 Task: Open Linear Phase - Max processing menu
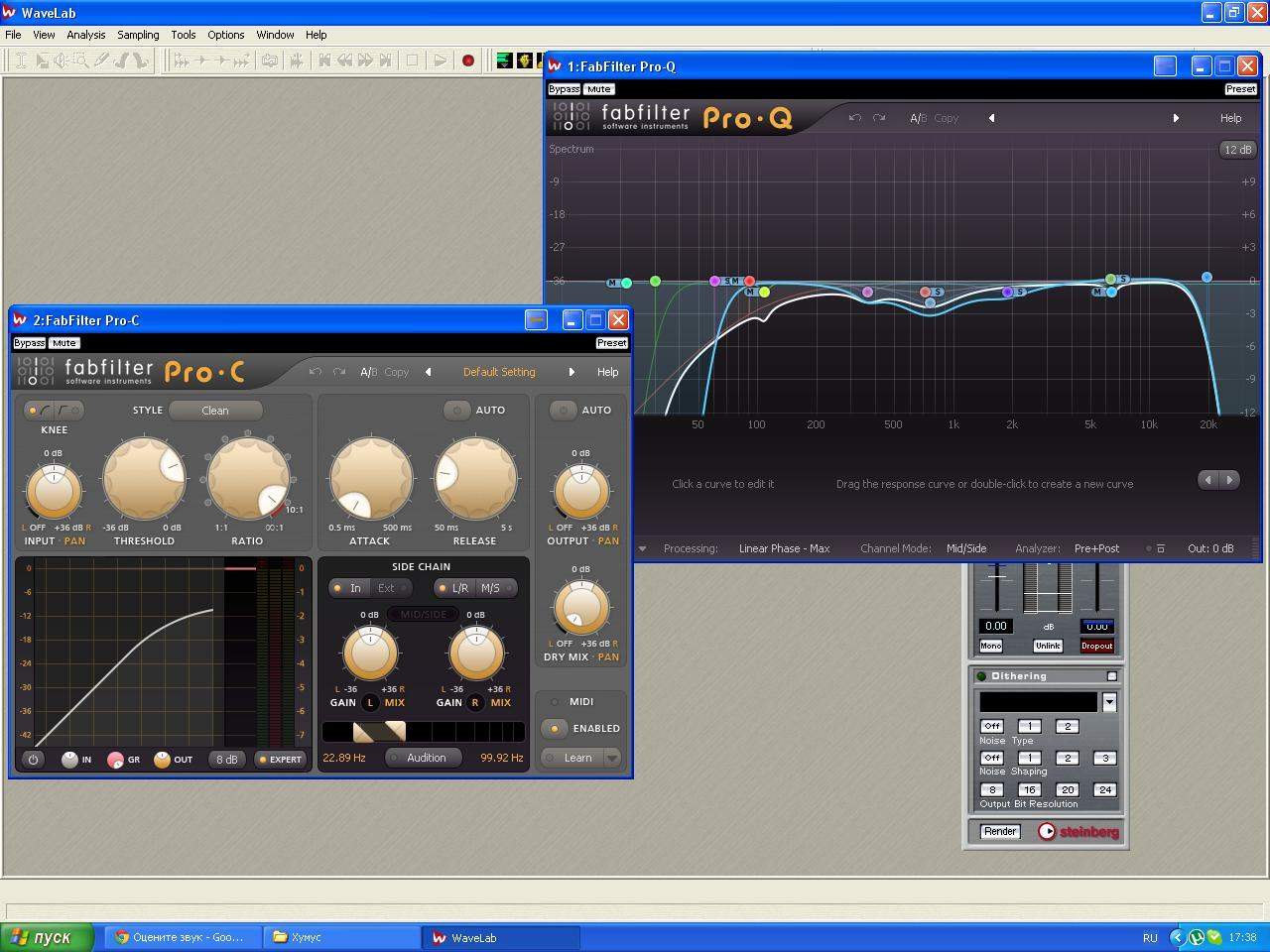[784, 548]
